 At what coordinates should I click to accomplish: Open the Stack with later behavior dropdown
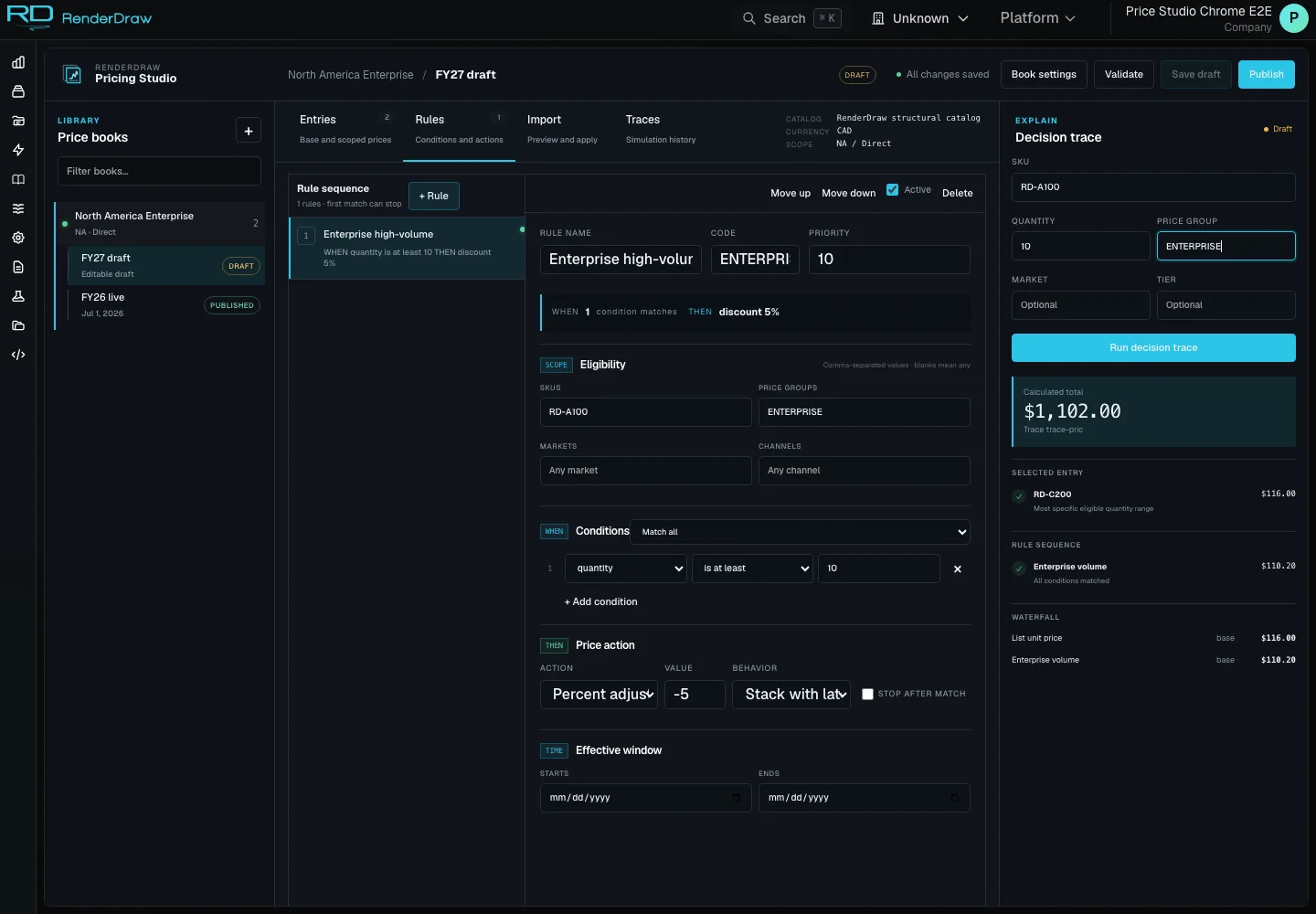791,695
